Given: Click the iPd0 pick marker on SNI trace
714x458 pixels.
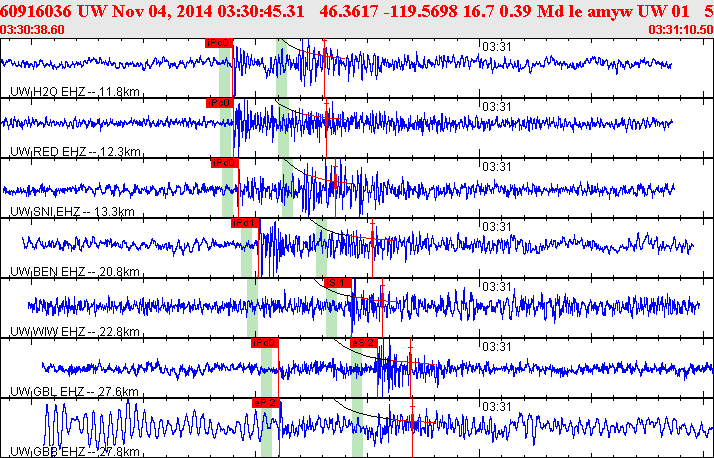Looking at the screenshot, I should [224, 163].
